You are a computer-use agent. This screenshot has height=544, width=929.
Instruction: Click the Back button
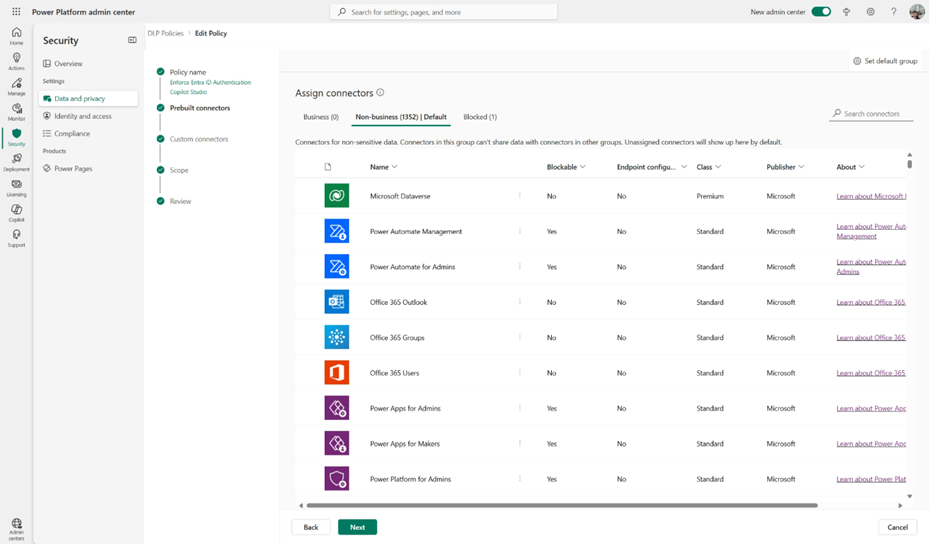310,527
